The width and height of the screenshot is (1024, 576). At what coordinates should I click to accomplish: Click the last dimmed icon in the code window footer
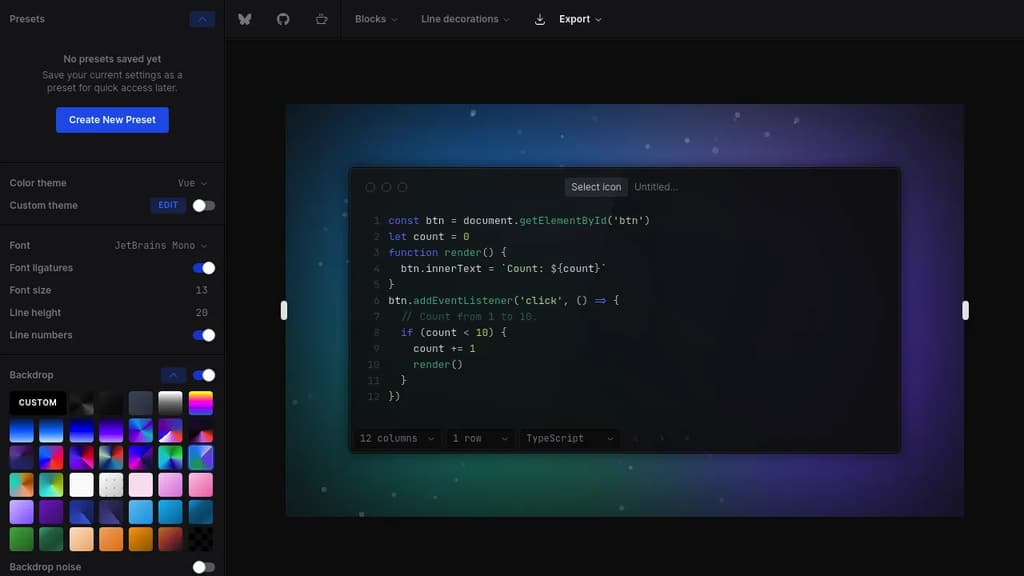tap(687, 438)
